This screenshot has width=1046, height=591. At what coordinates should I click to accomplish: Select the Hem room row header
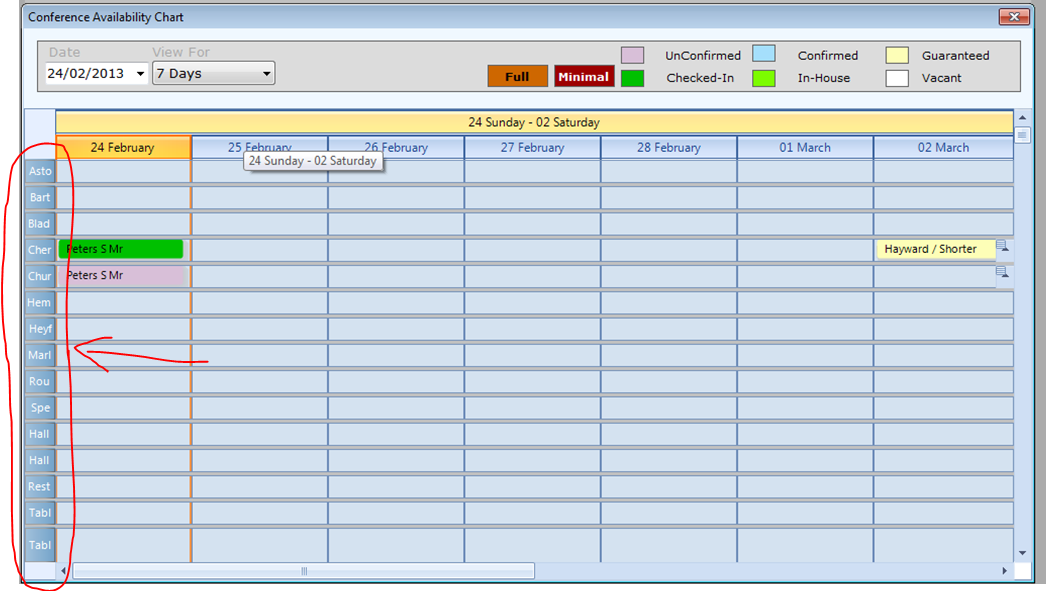[x=40, y=303]
